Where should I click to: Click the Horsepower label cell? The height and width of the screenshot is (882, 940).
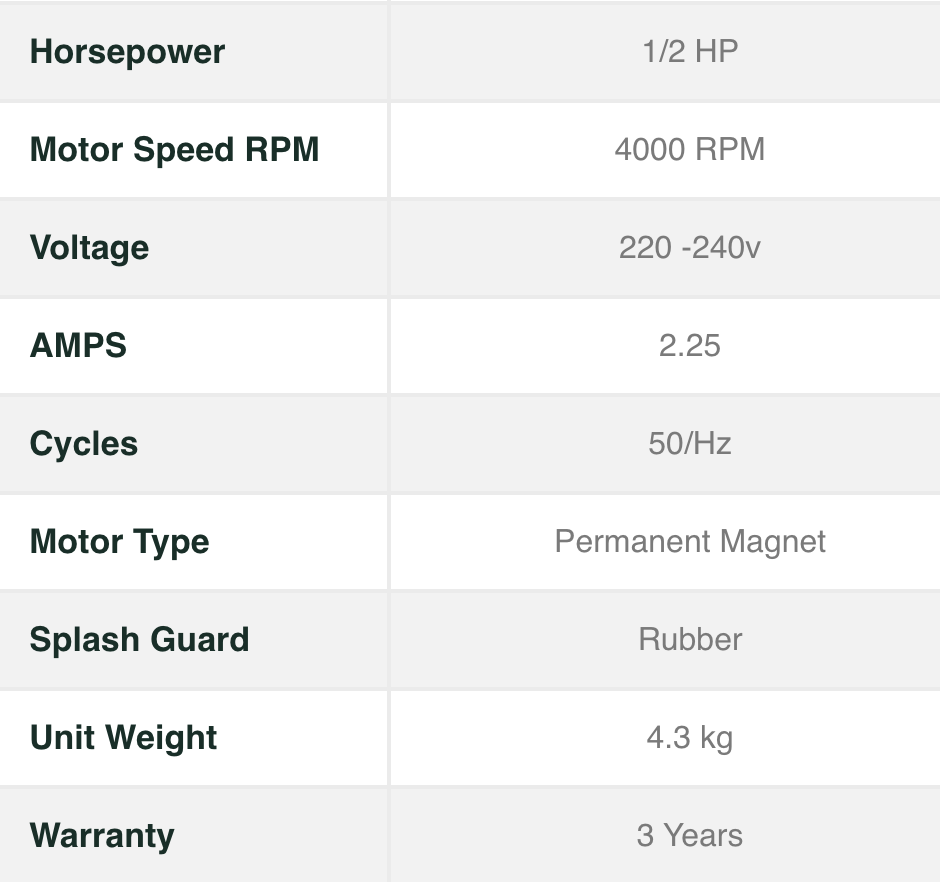click(x=128, y=52)
